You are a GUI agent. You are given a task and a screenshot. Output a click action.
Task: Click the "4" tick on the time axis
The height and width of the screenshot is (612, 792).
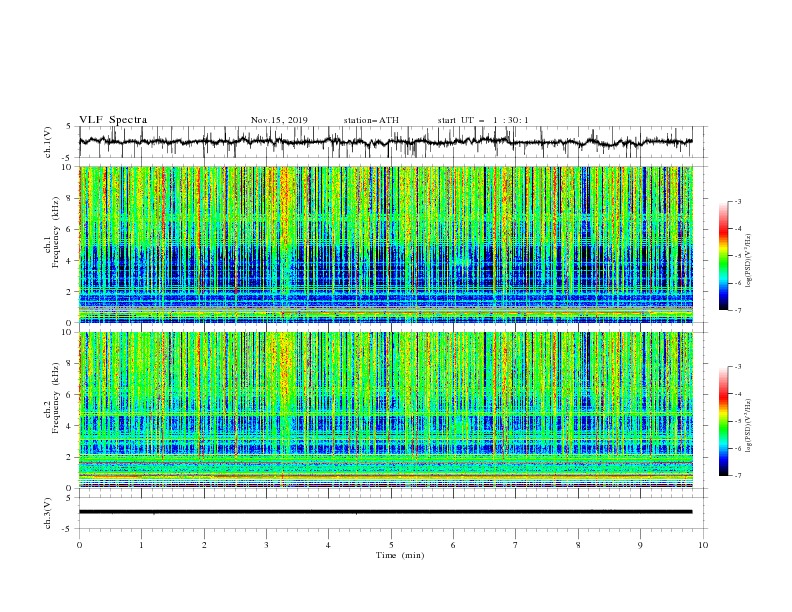[x=328, y=545]
